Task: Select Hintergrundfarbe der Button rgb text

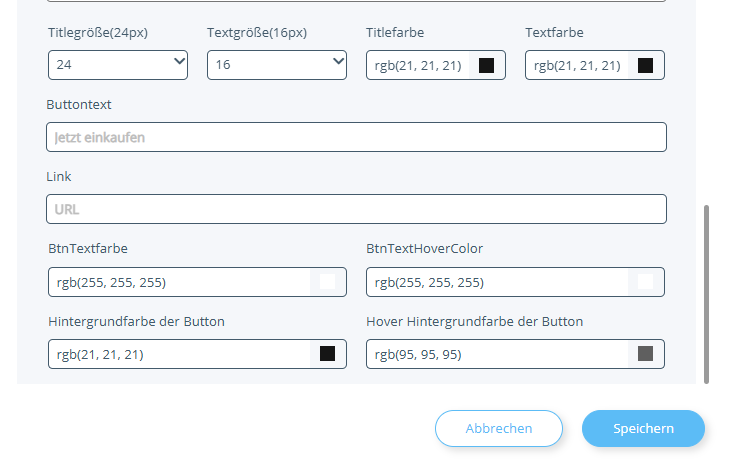Action: tap(180, 354)
